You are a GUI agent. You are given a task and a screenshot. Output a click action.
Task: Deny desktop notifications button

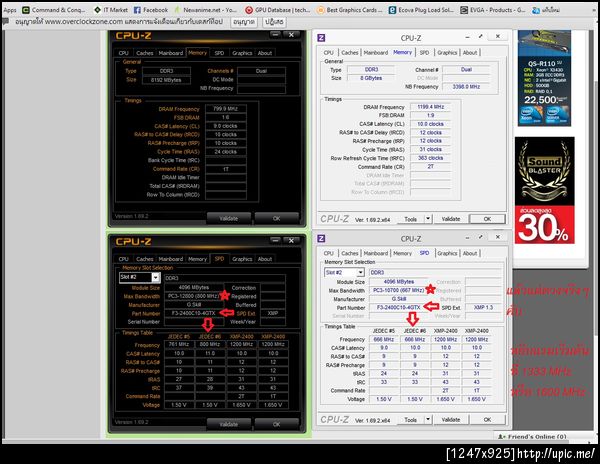(x=274, y=22)
